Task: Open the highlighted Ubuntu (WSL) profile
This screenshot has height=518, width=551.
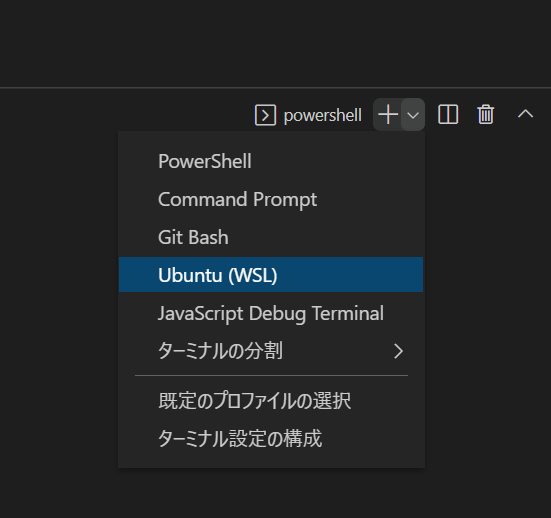Action: pyautogui.click(x=271, y=274)
